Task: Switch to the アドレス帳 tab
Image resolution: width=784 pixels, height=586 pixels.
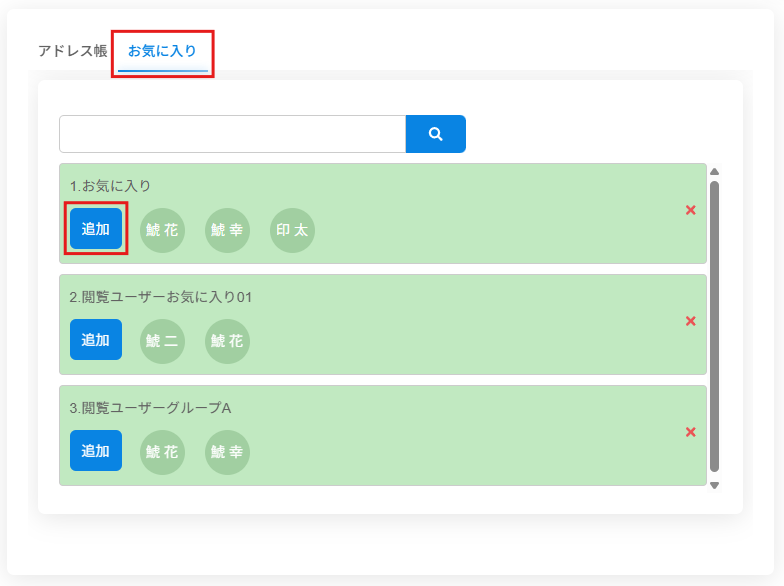Action: click(x=72, y=51)
